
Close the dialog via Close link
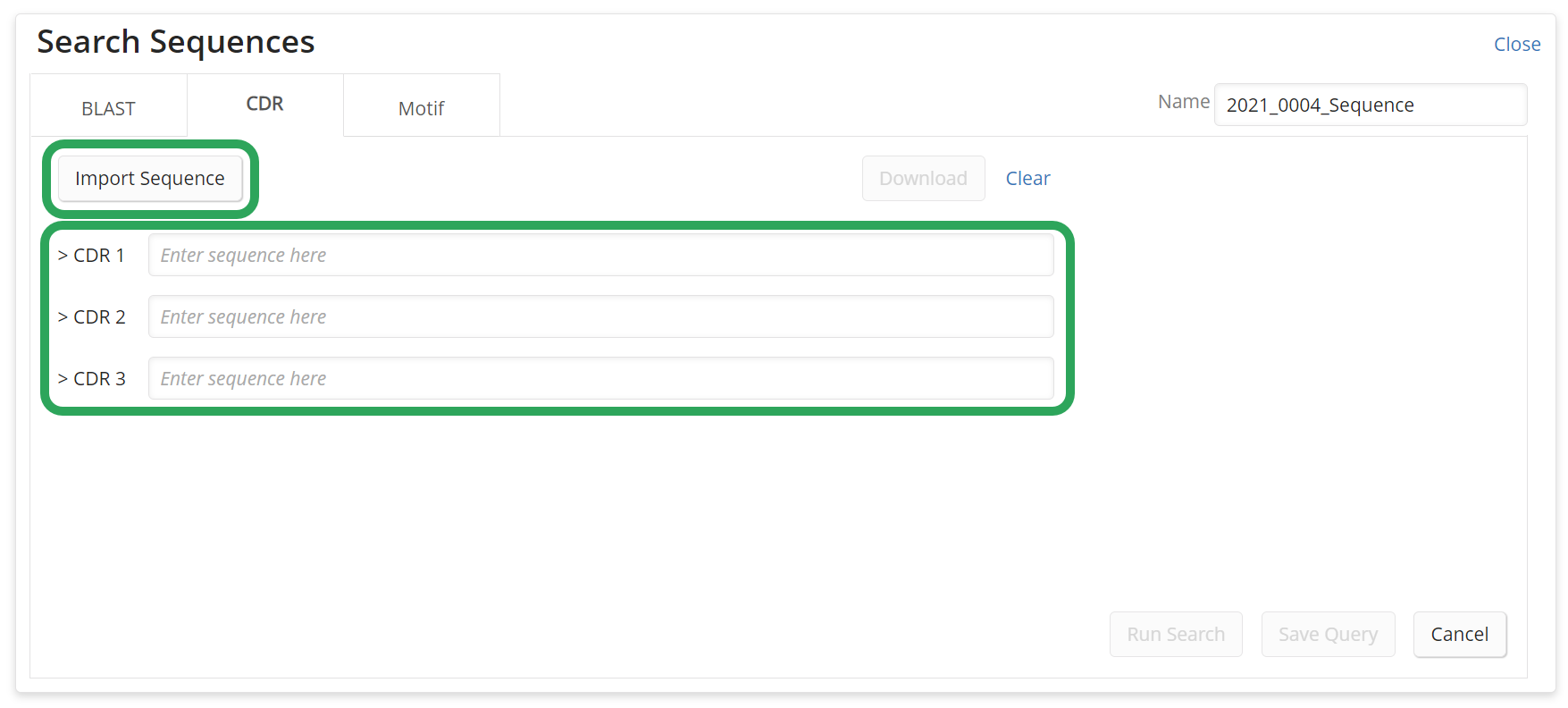pyautogui.click(x=1517, y=44)
